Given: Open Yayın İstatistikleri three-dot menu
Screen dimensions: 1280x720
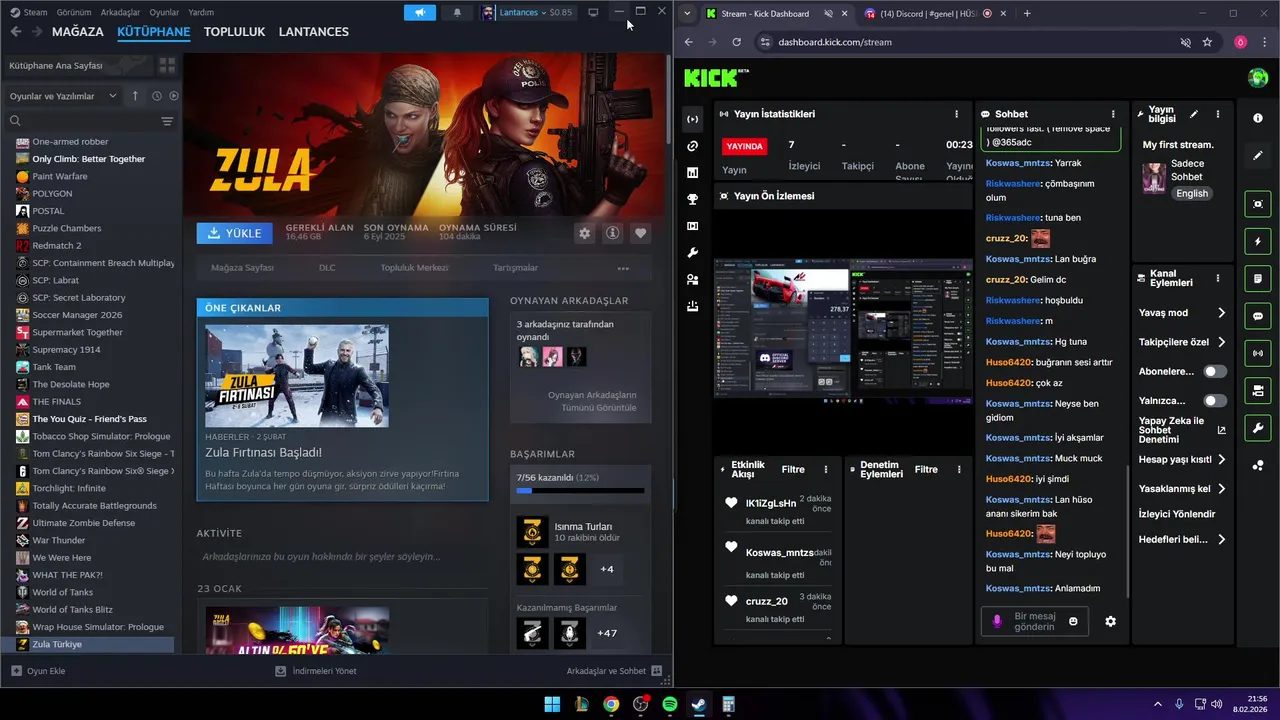Looking at the screenshot, I should (956, 114).
